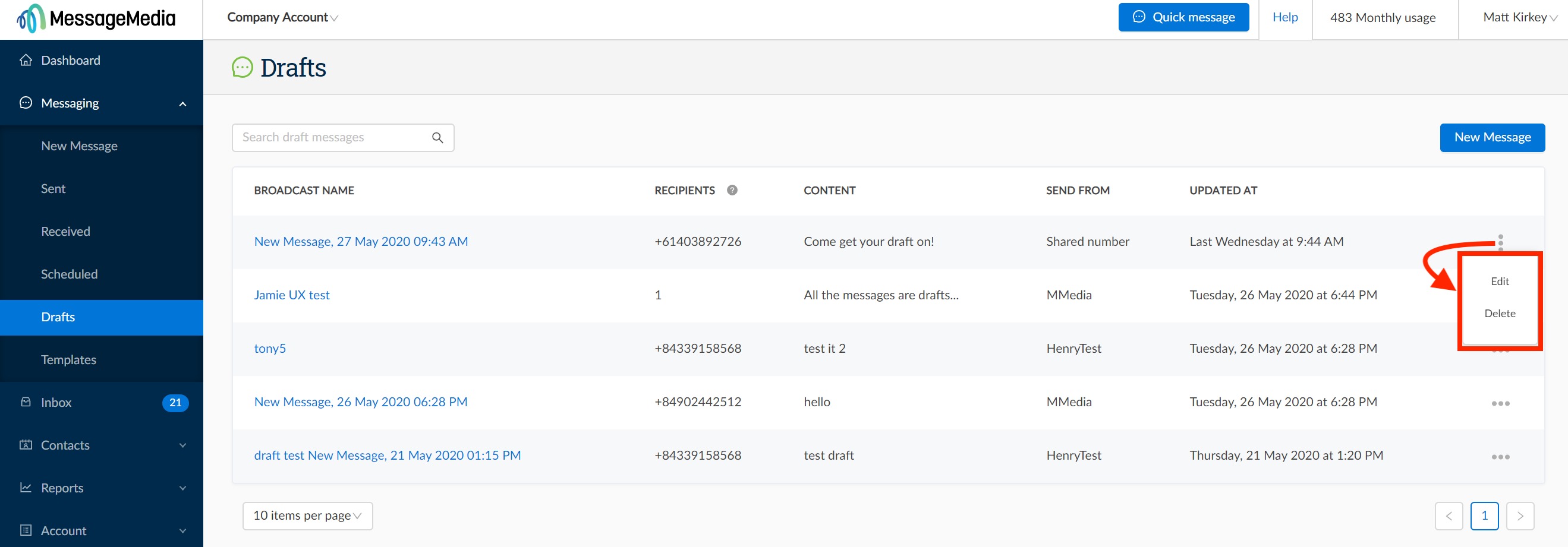Open the Help link

pos(1285,18)
